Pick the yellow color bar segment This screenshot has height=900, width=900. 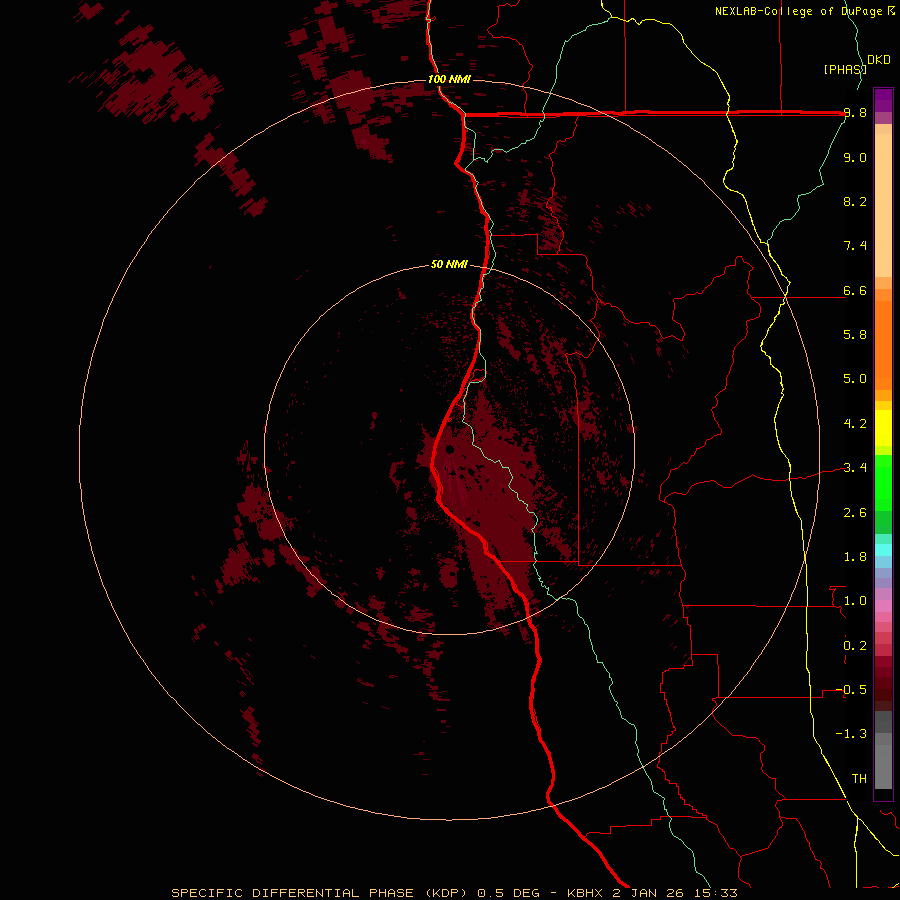[883, 428]
